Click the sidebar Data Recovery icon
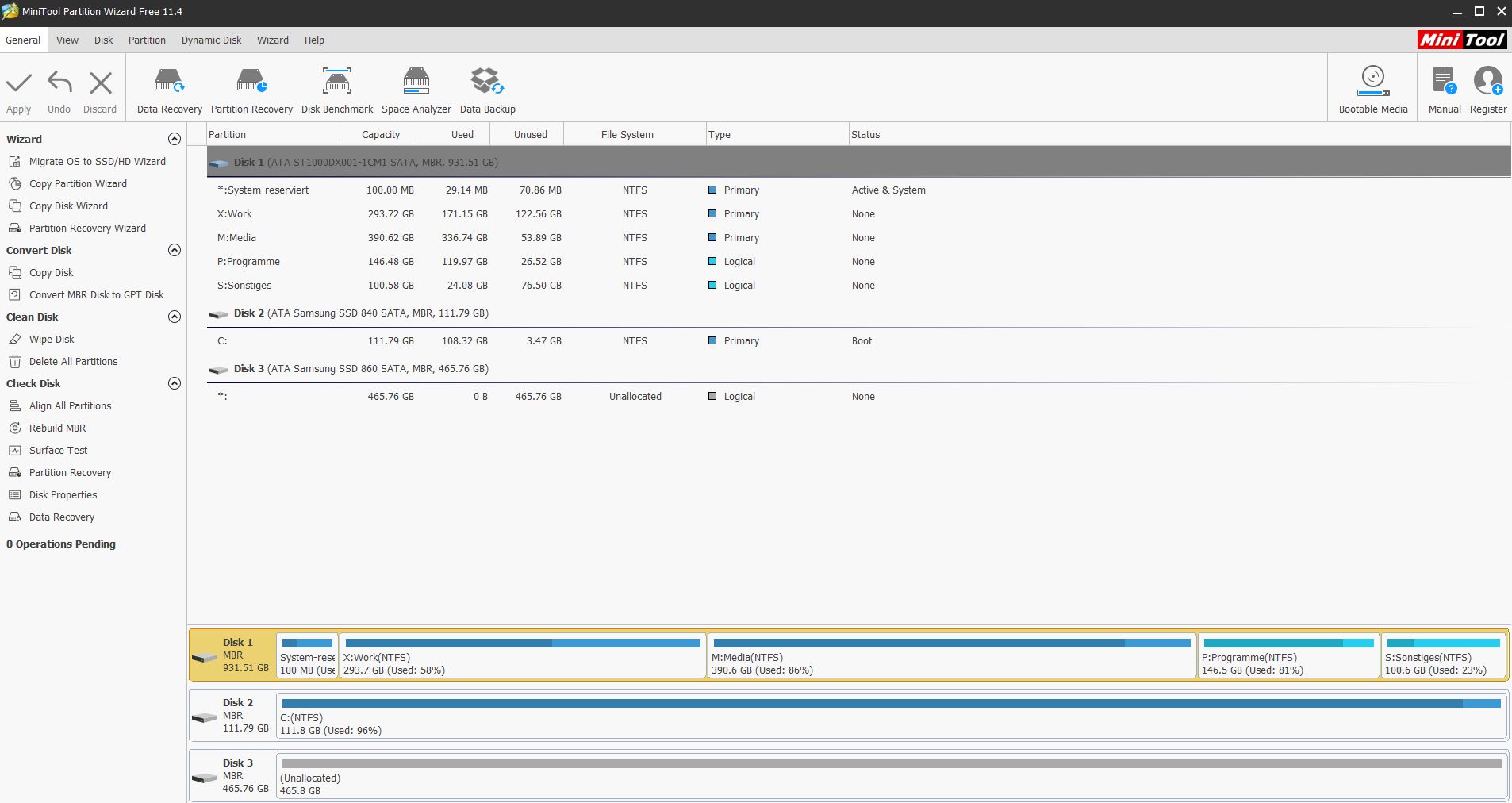1512x803 pixels. [14, 517]
